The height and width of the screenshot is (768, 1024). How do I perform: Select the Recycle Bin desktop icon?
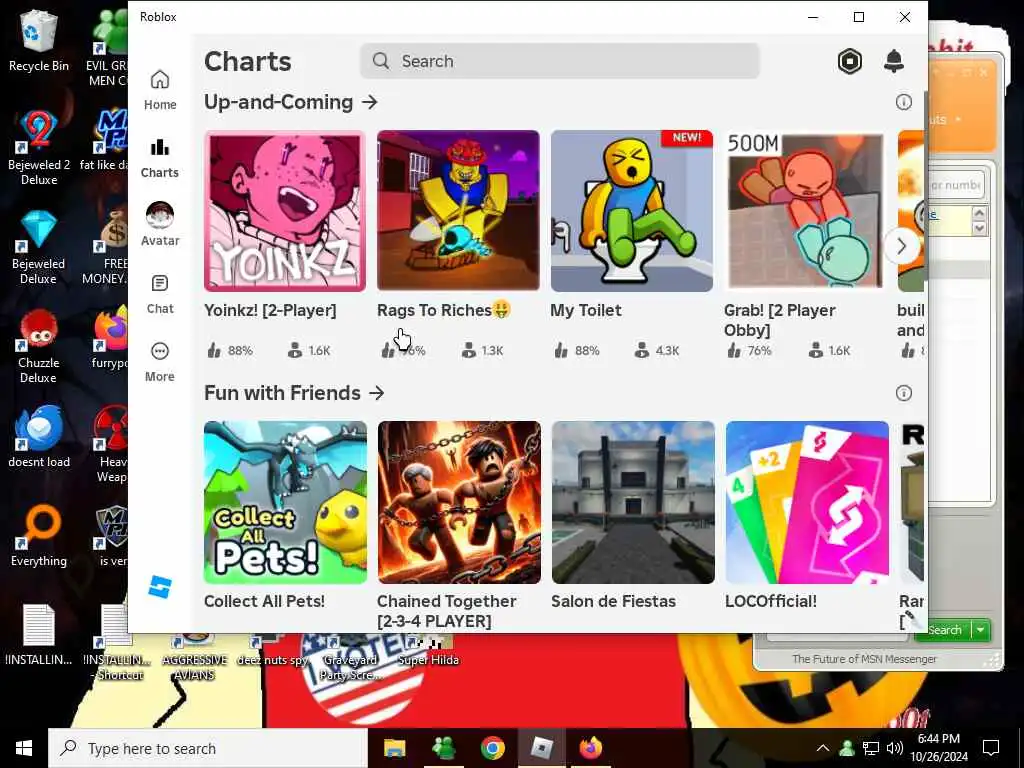click(x=39, y=40)
